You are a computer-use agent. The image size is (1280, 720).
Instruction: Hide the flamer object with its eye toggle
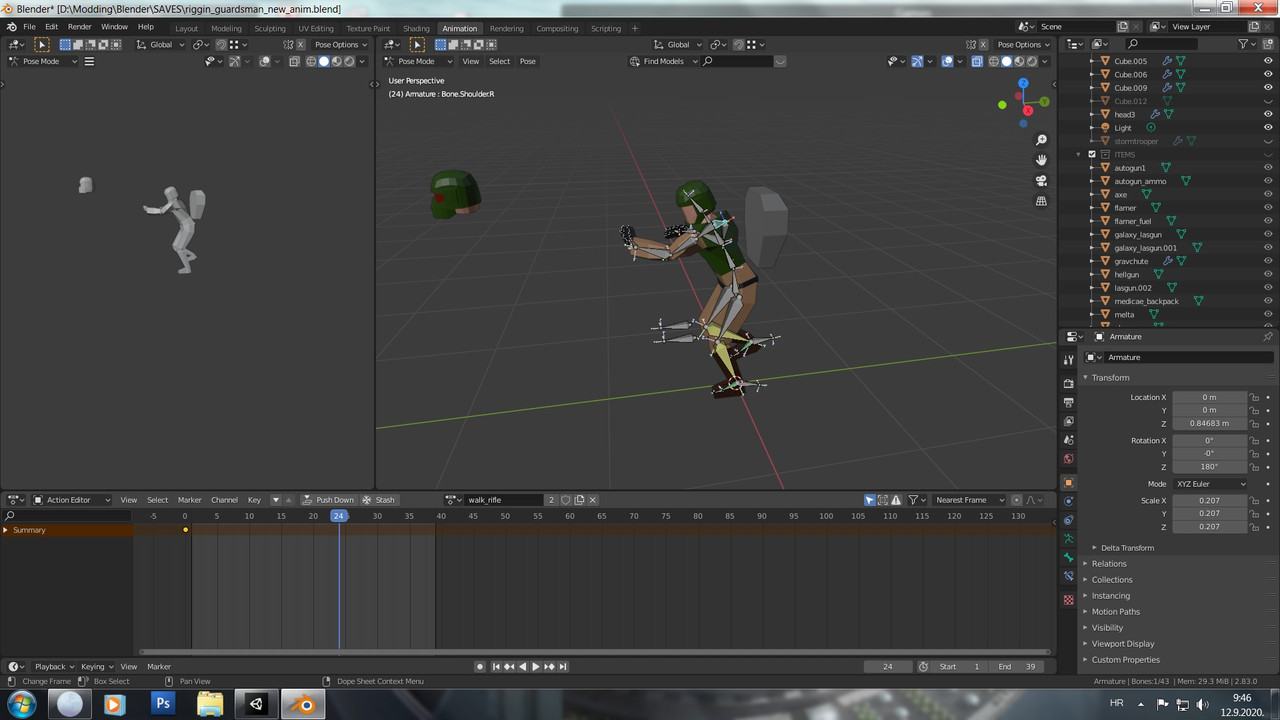1268,208
